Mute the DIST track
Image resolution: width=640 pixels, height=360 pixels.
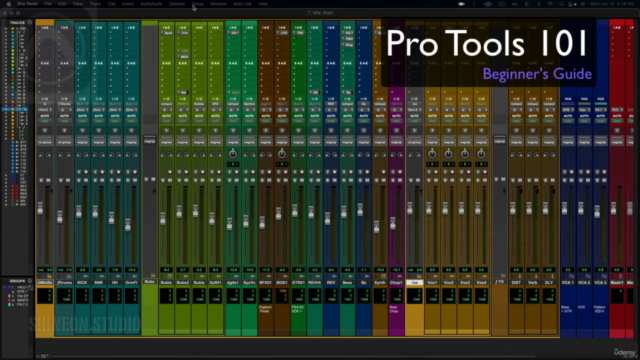click(x=520, y=180)
